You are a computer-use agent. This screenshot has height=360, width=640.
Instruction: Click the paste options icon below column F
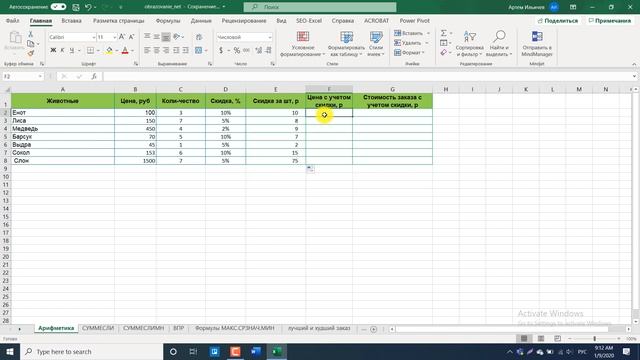[x=310, y=169]
